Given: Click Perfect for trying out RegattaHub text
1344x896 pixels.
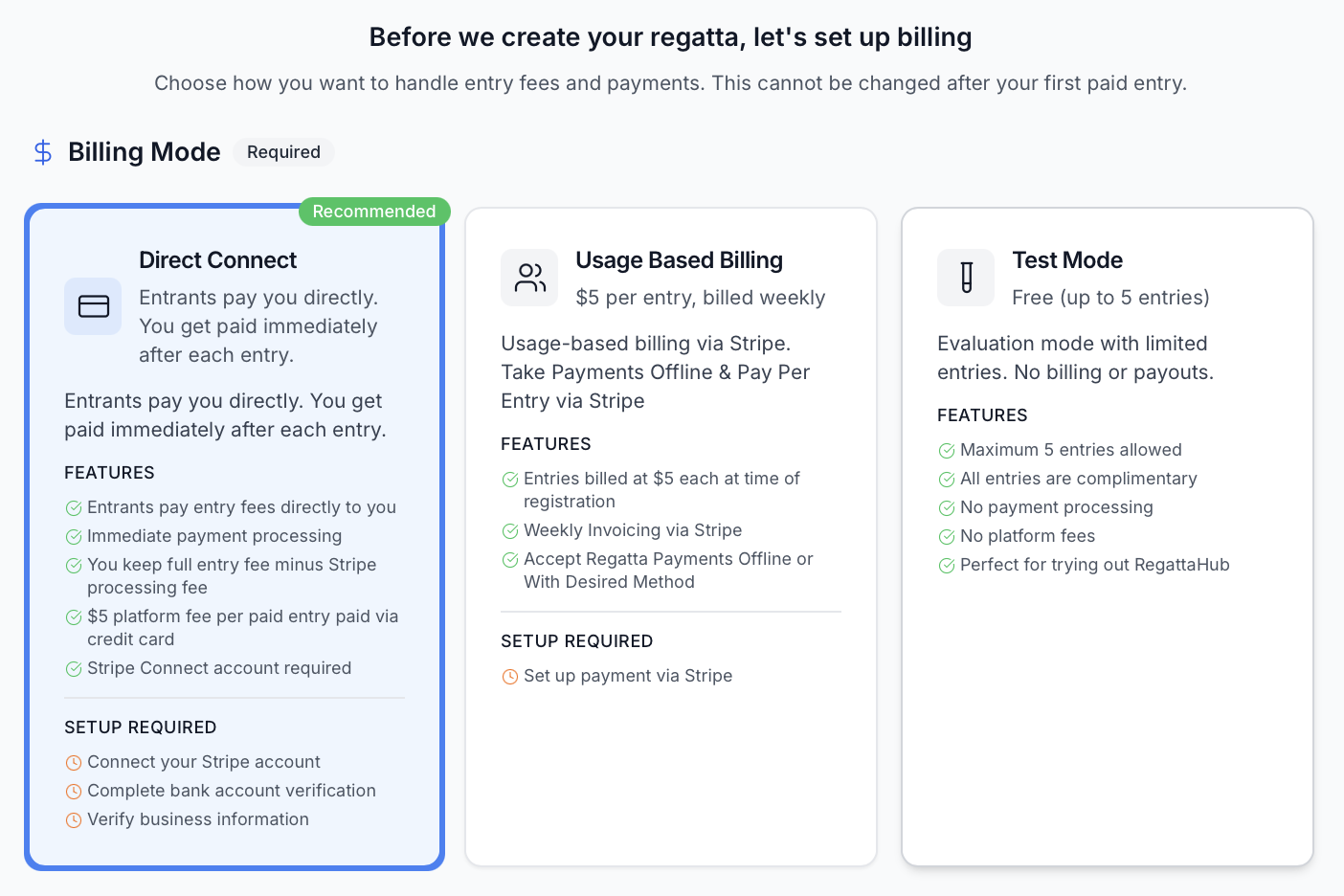Looking at the screenshot, I should point(1094,565).
